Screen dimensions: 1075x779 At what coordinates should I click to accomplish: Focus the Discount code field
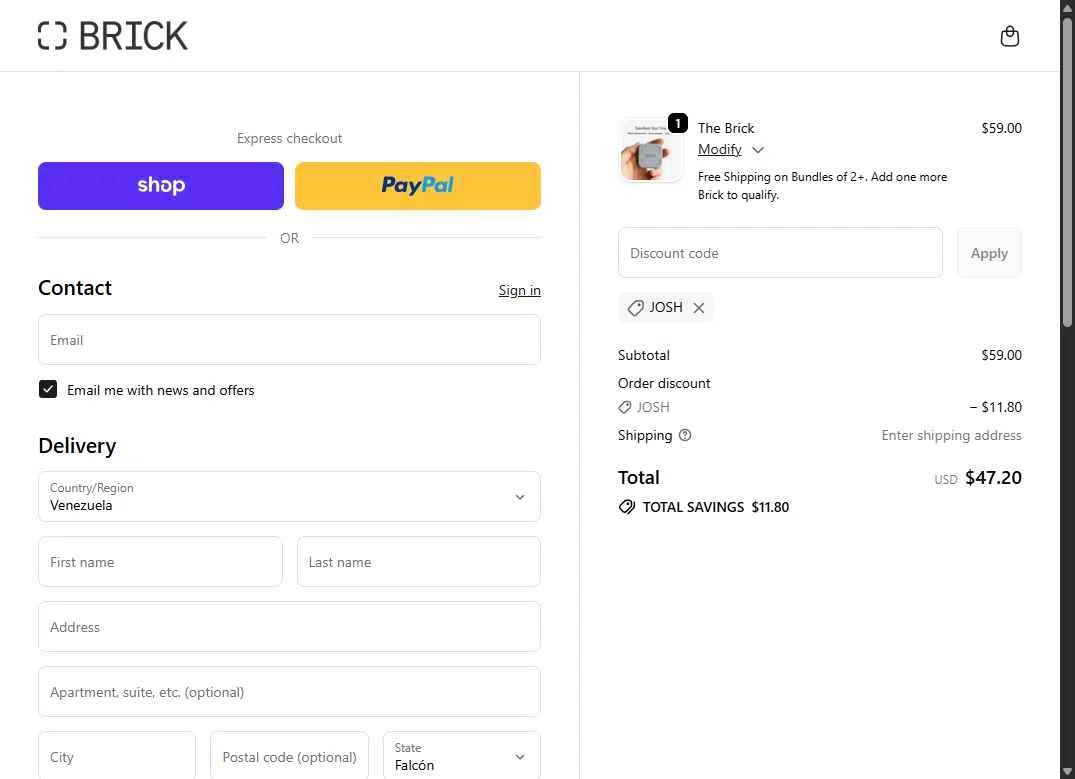click(x=780, y=253)
